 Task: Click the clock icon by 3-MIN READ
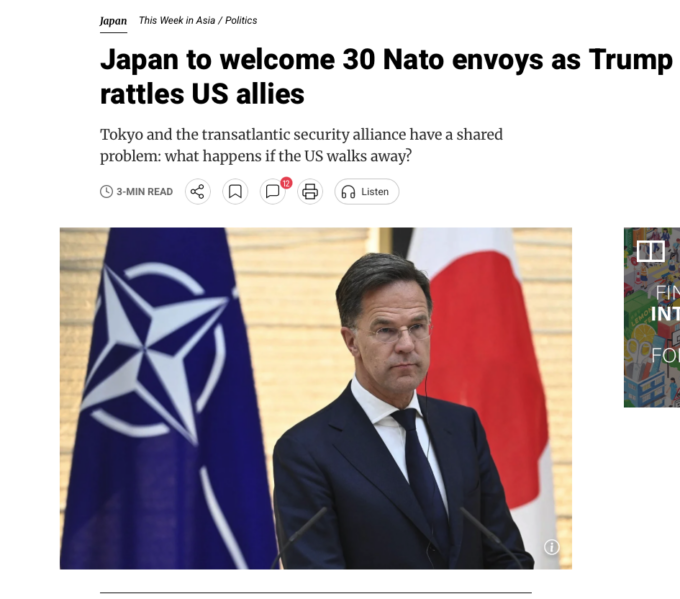[x=106, y=191]
